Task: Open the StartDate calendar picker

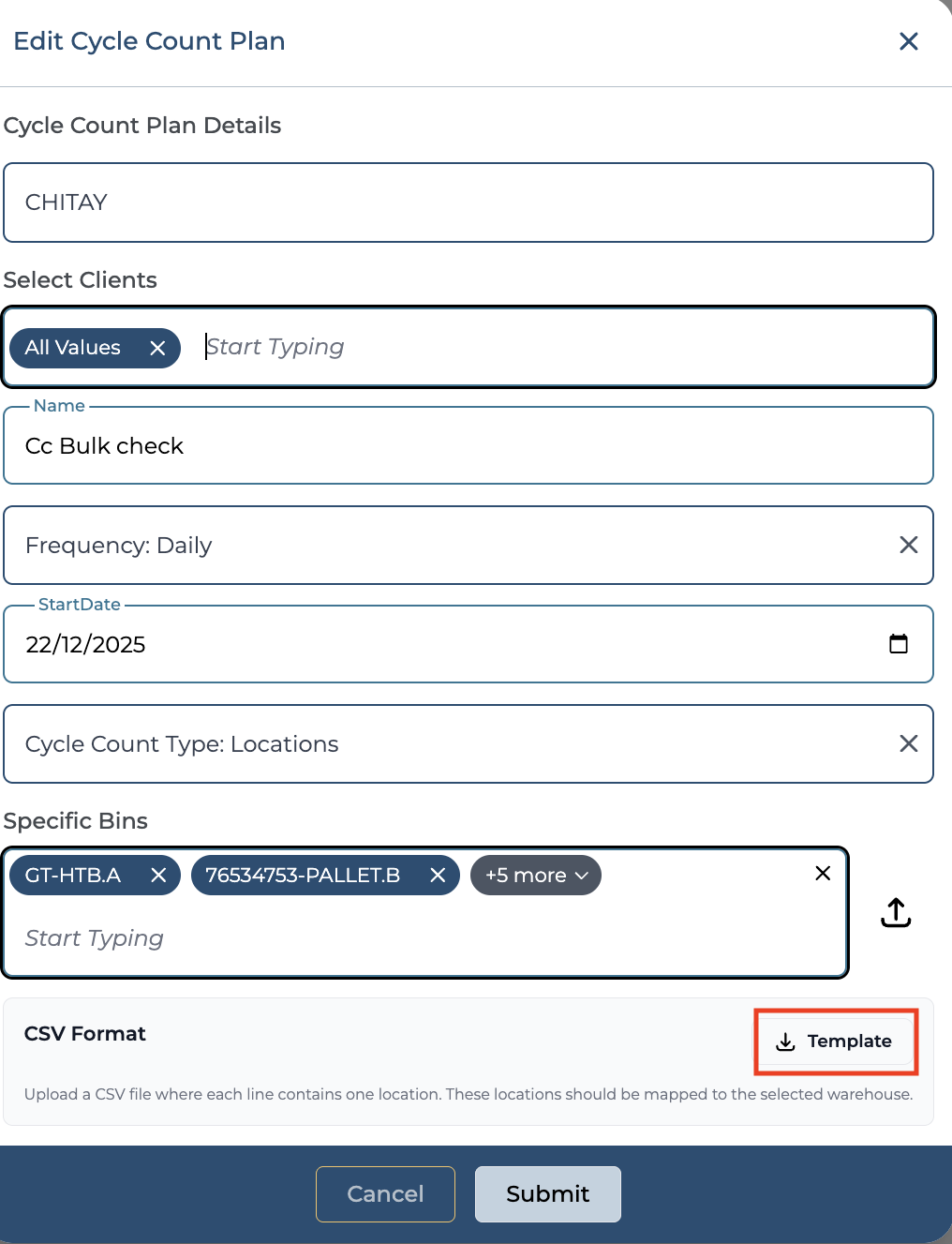Action: tap(898, 644)
